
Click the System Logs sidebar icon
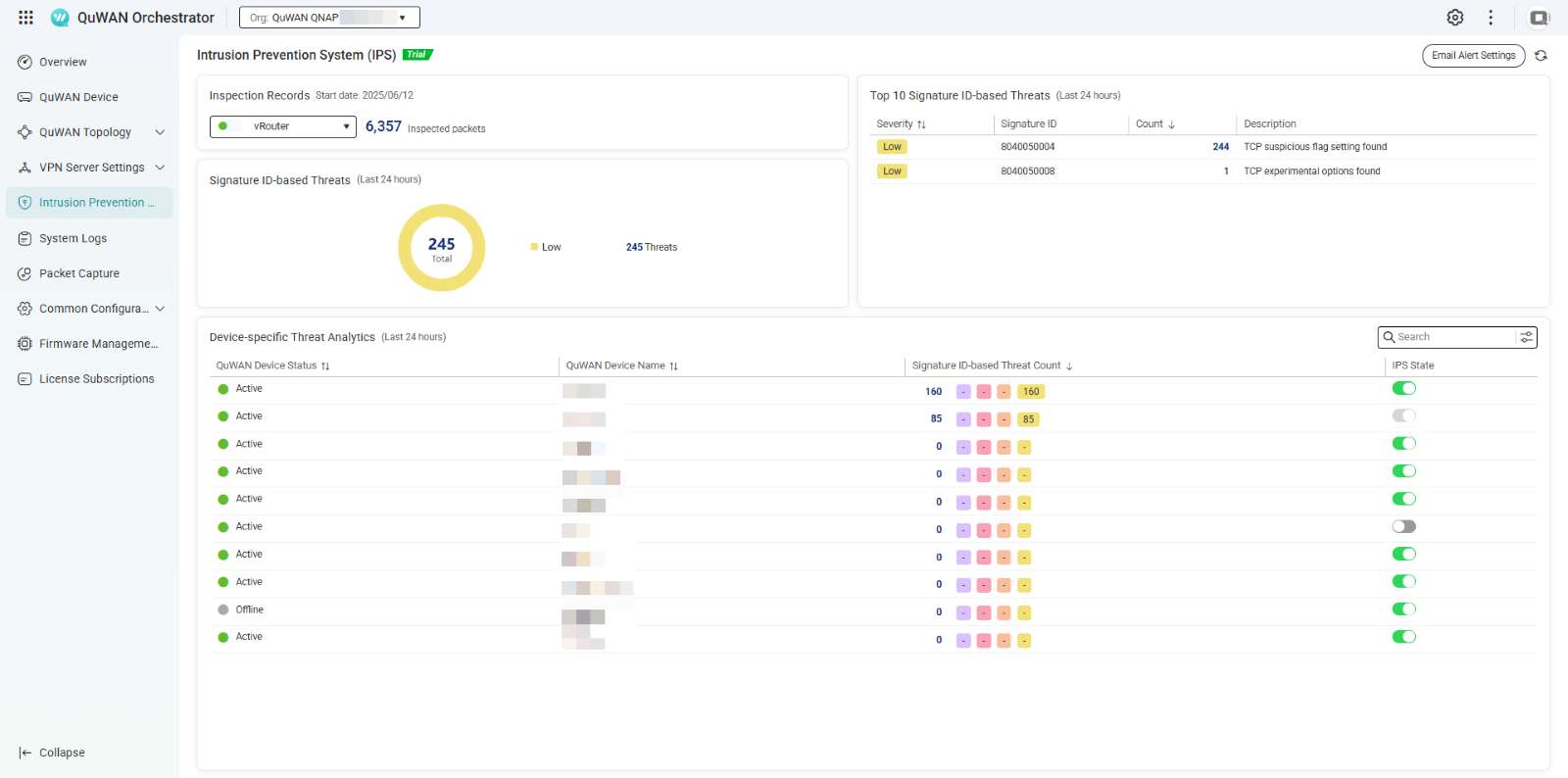click(x=24, y=238)
